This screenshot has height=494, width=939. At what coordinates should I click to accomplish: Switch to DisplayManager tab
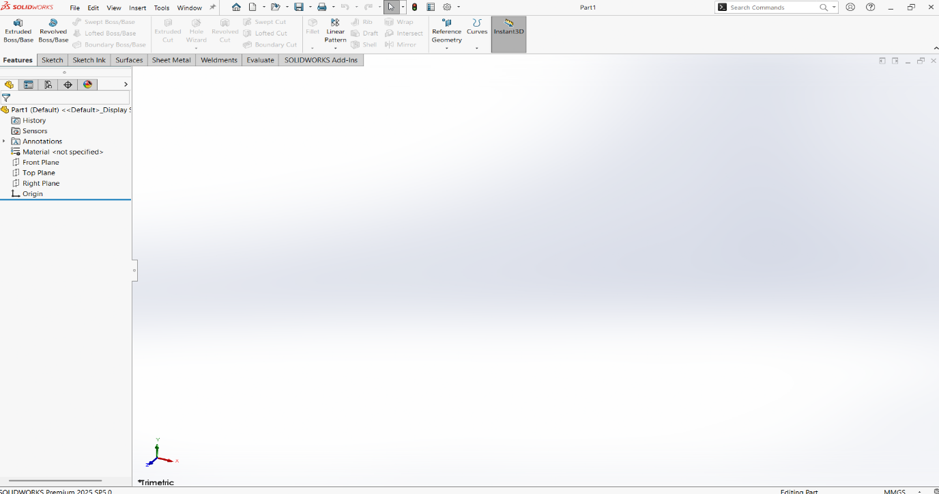pos(87,84)
